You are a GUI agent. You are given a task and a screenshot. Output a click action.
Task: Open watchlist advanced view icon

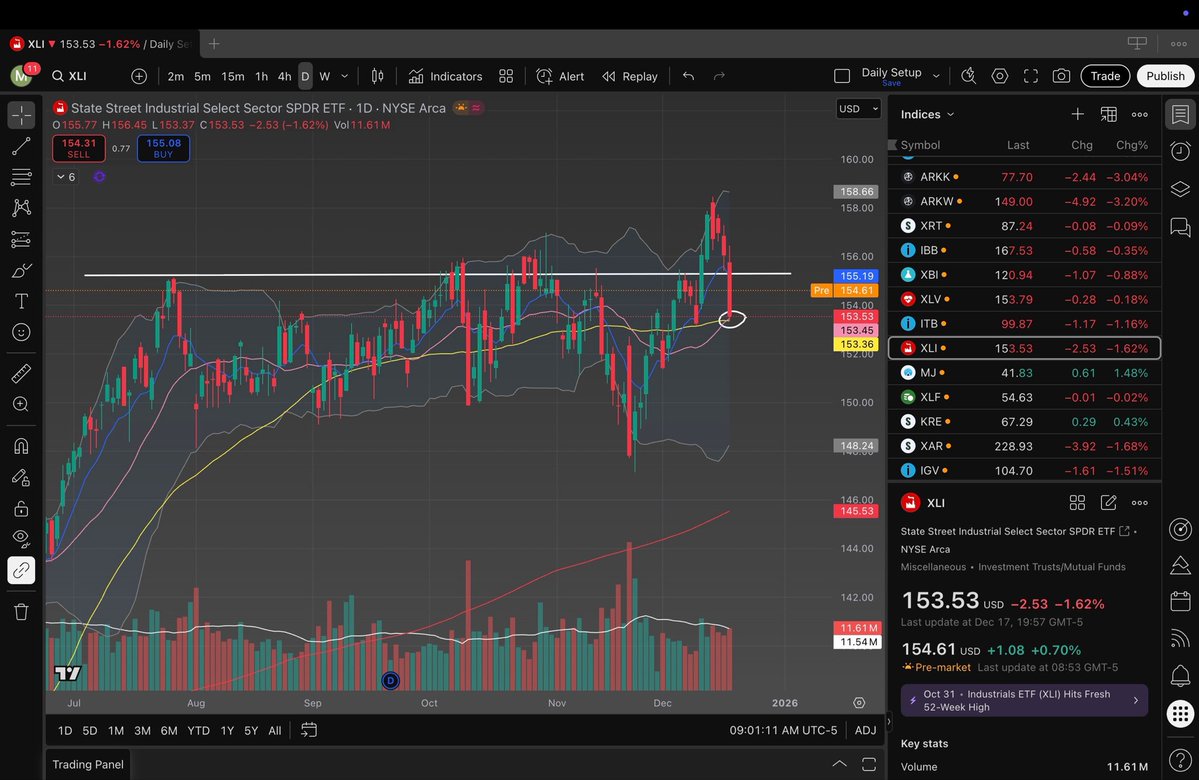(1108, 114)
